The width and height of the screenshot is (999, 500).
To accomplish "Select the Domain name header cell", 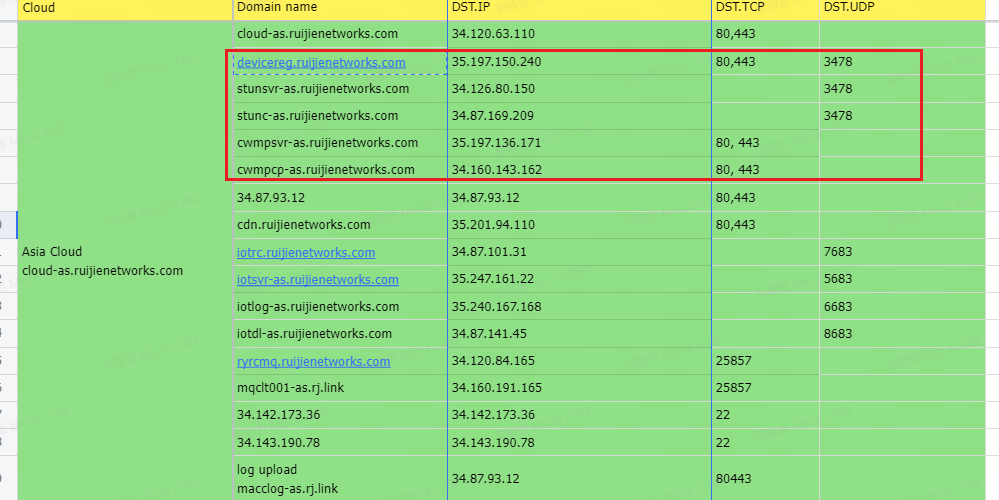I will [340, 8].
